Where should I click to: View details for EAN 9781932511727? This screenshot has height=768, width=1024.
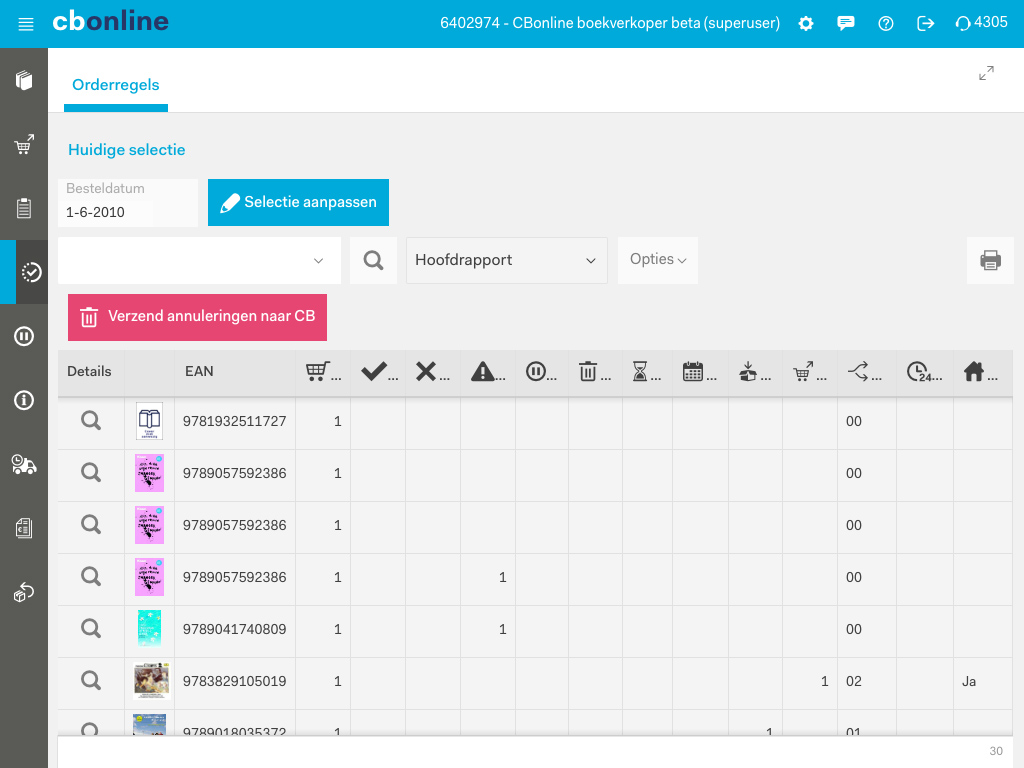pyautogui.click(x=91, y=421)
